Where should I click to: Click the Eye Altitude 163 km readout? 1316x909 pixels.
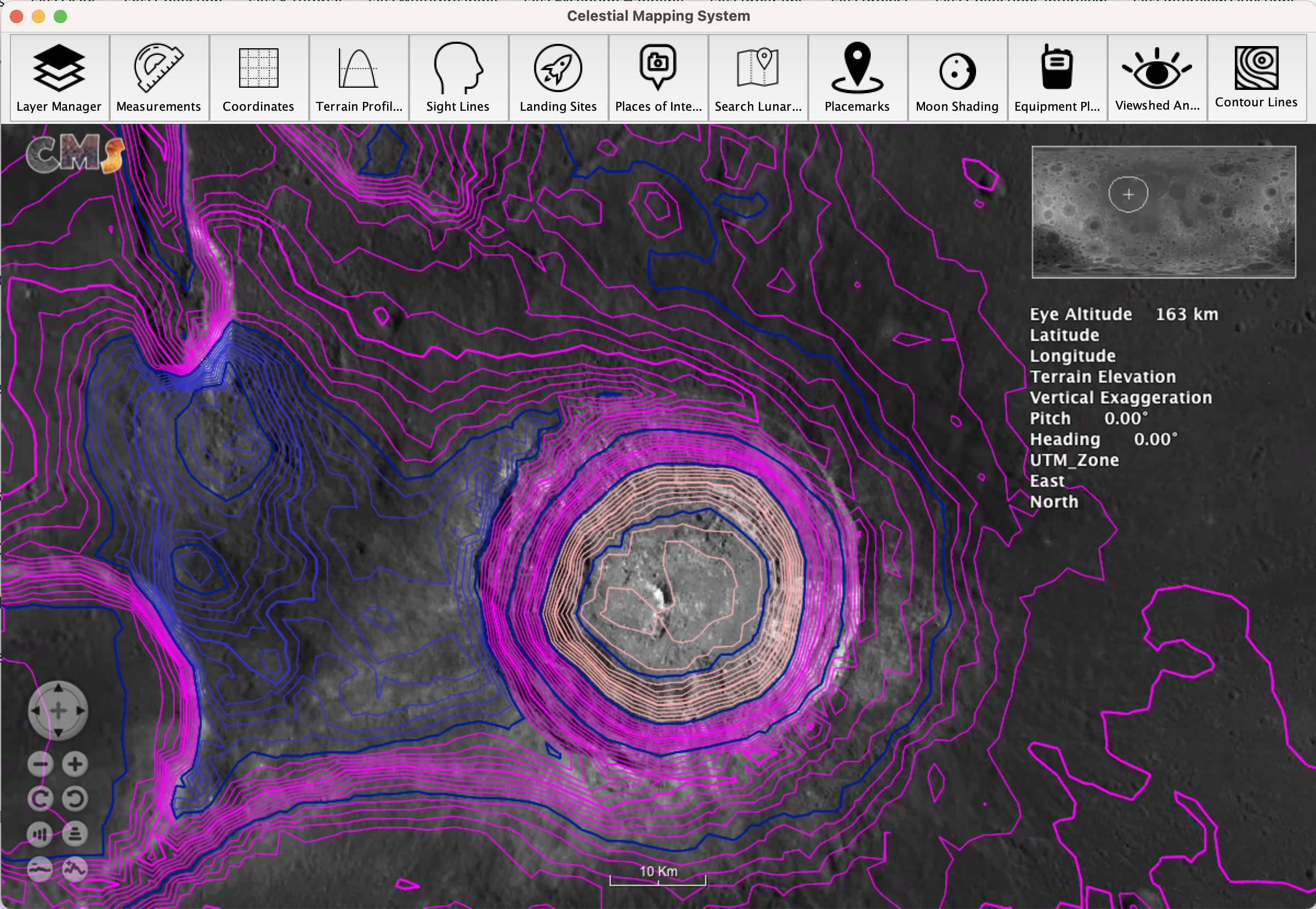tap(1124, 314)
